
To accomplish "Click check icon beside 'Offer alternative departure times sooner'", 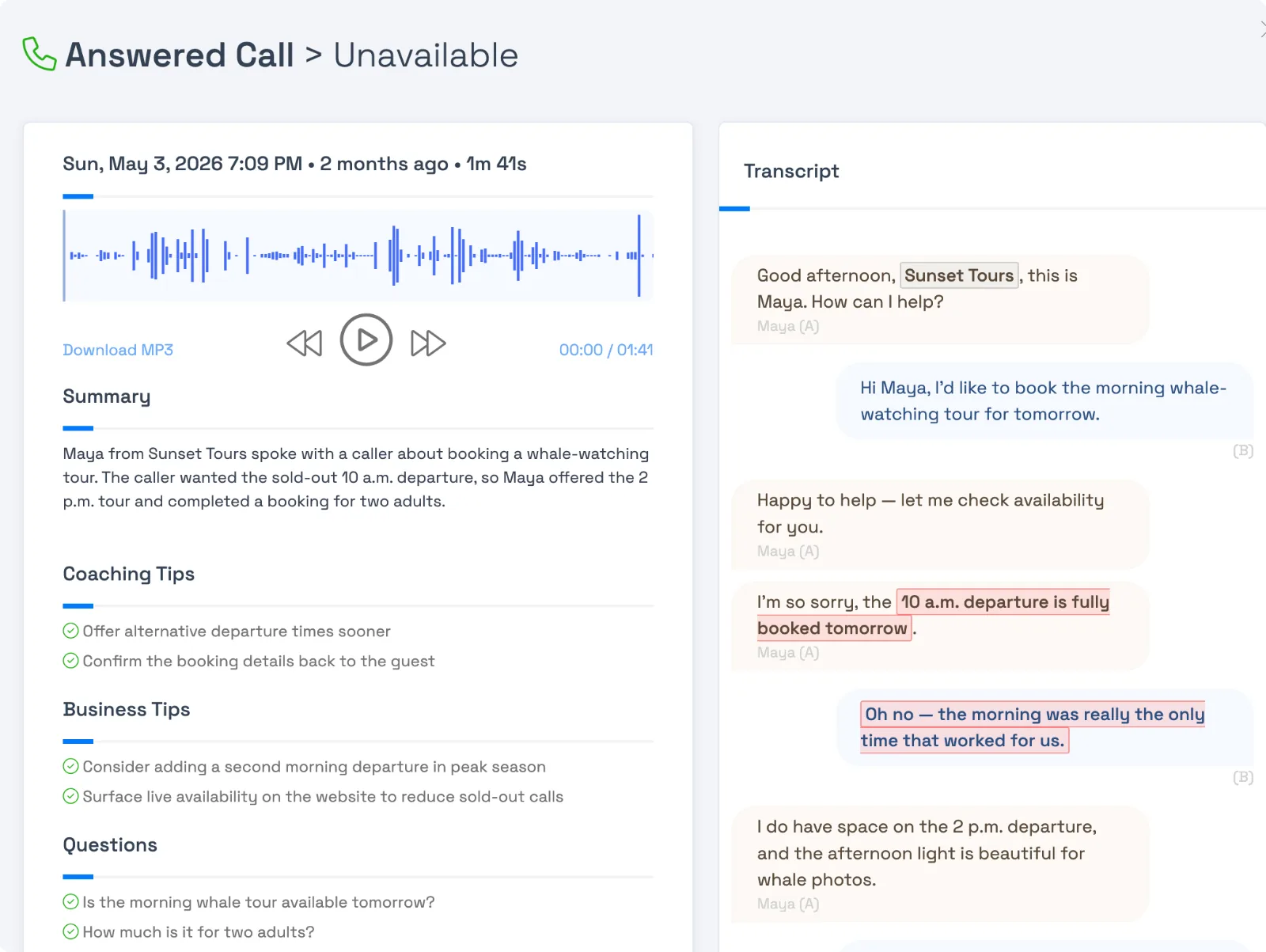I will 70,631.
